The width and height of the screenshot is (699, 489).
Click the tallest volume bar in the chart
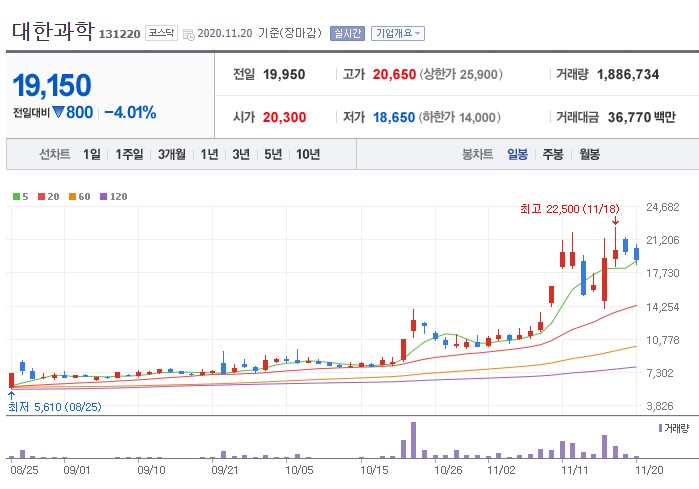[413, 440]
